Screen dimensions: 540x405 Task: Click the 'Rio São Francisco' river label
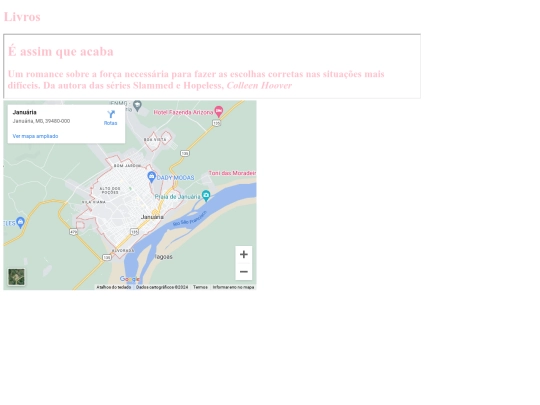(190, 218)
